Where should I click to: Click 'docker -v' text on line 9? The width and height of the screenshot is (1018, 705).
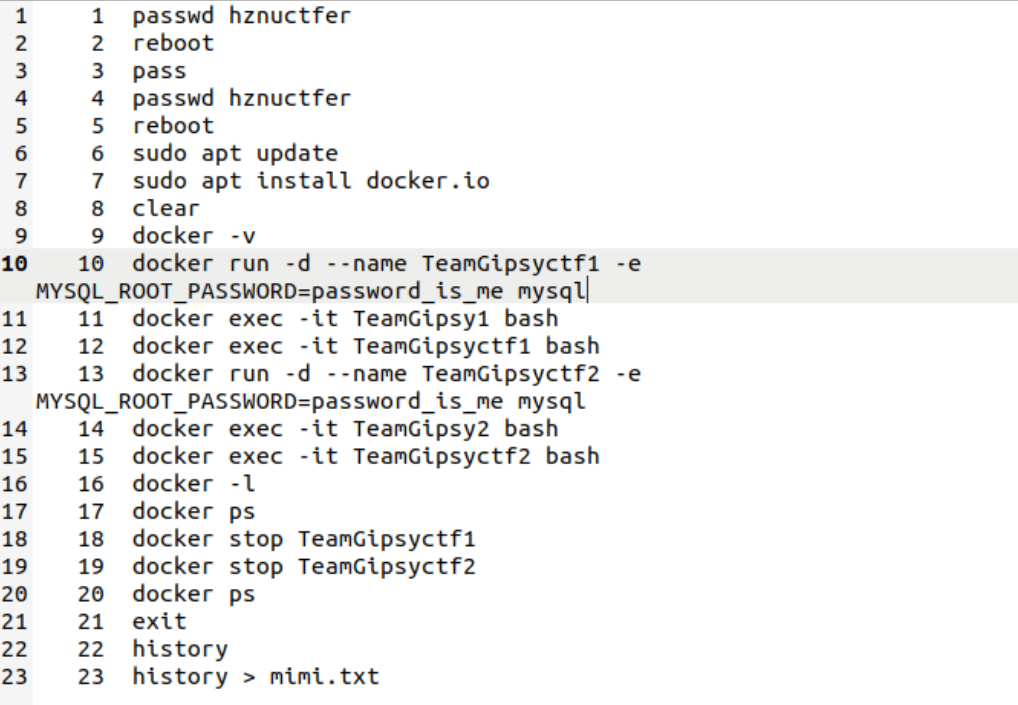193,236
